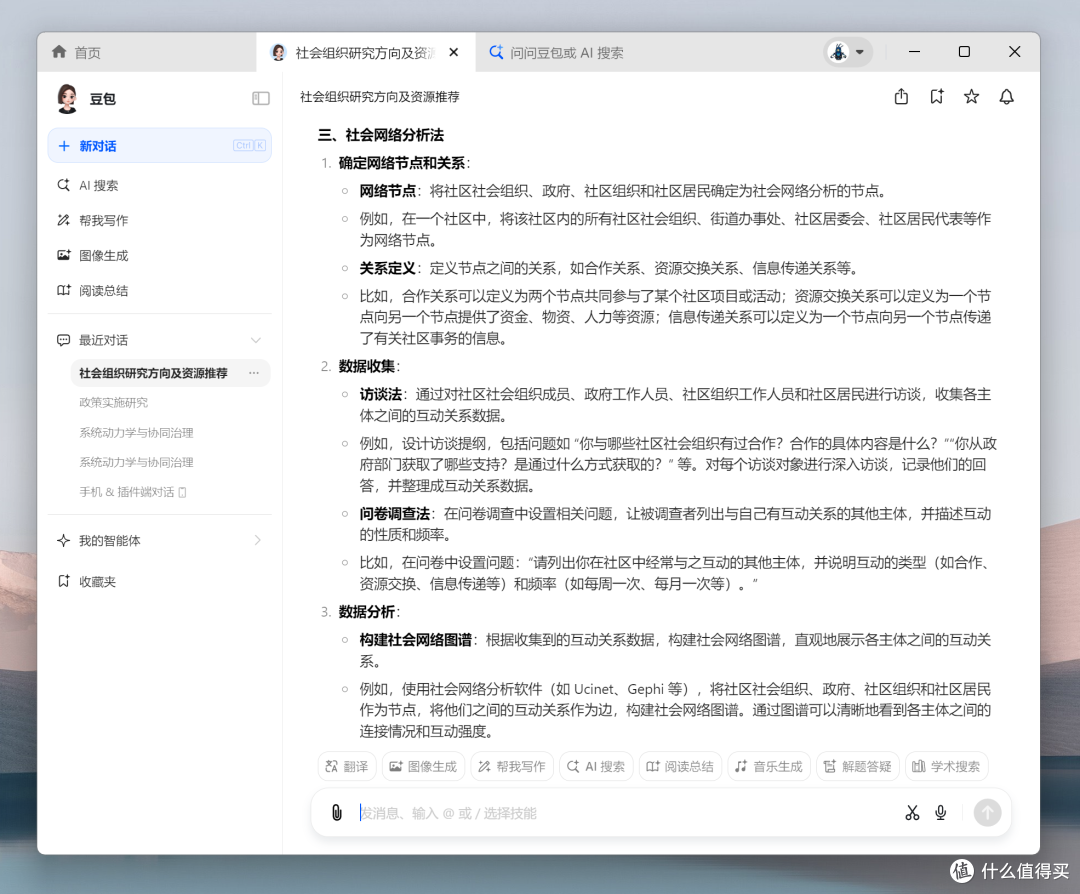
Task: Open 手机 & 插件端对话
Action: (x=133, y=492)
